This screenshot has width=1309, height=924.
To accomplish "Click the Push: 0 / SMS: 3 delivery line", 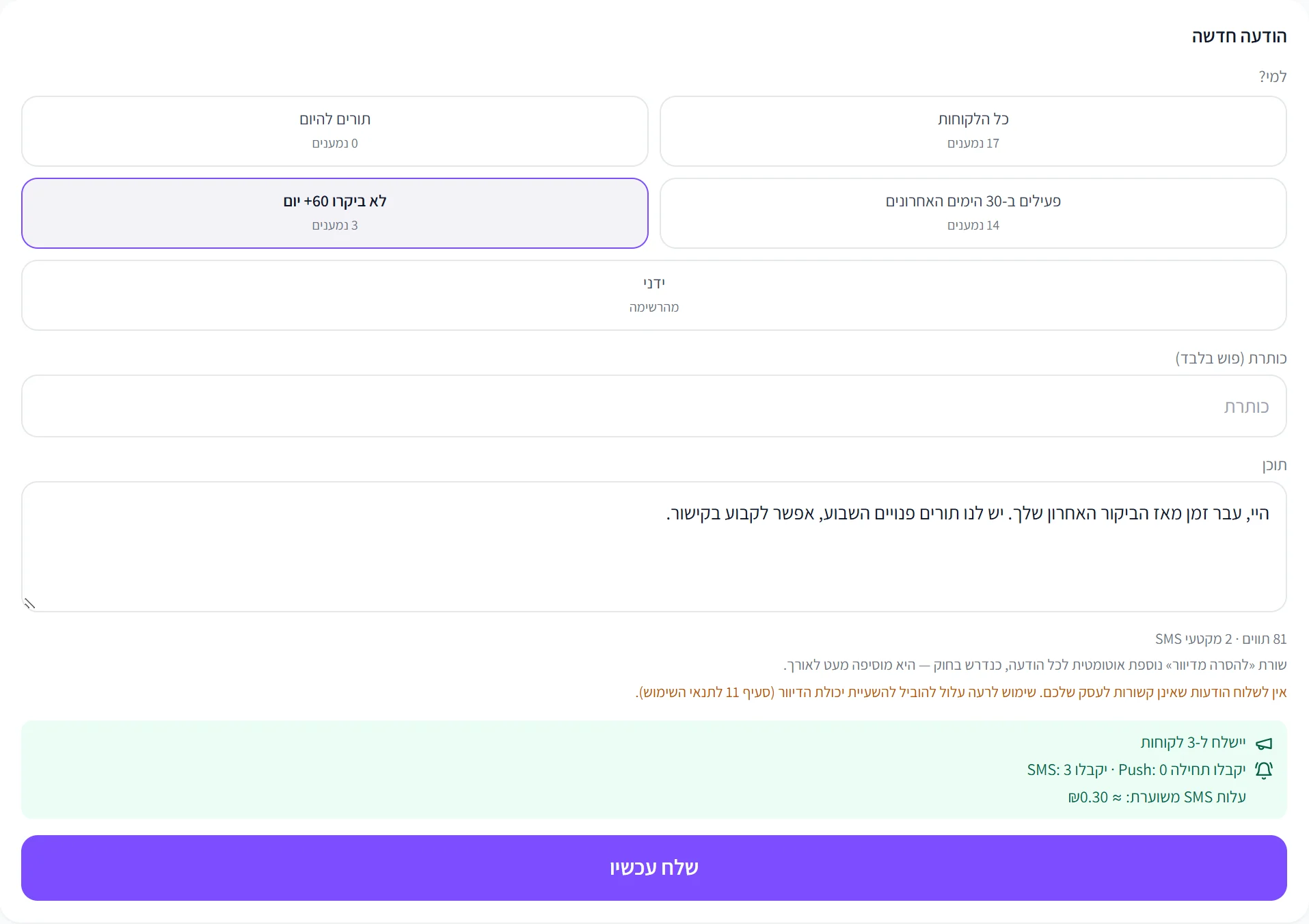I will (1136, 770).
